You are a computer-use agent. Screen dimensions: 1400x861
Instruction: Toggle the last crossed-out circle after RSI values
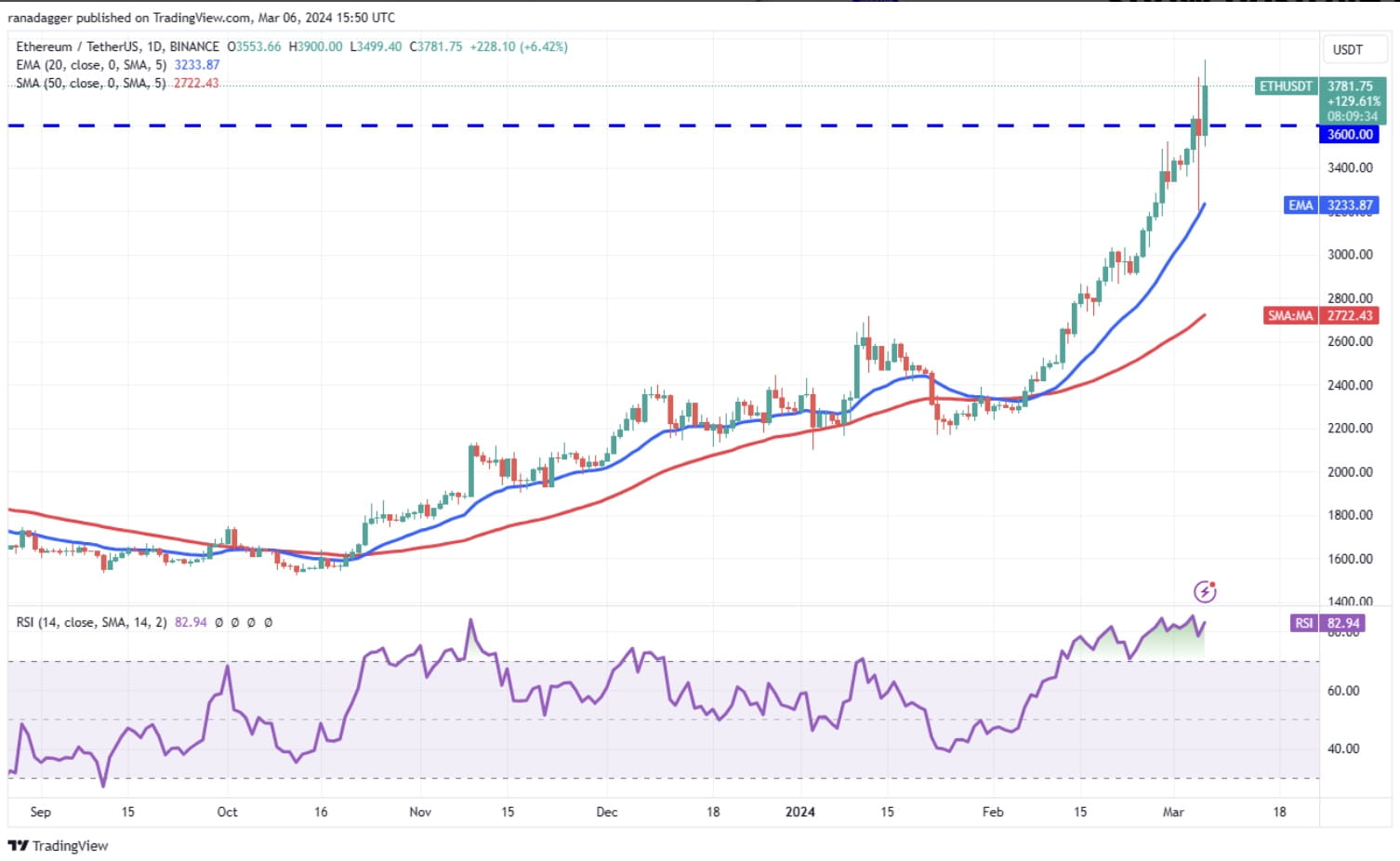point(268,622)
